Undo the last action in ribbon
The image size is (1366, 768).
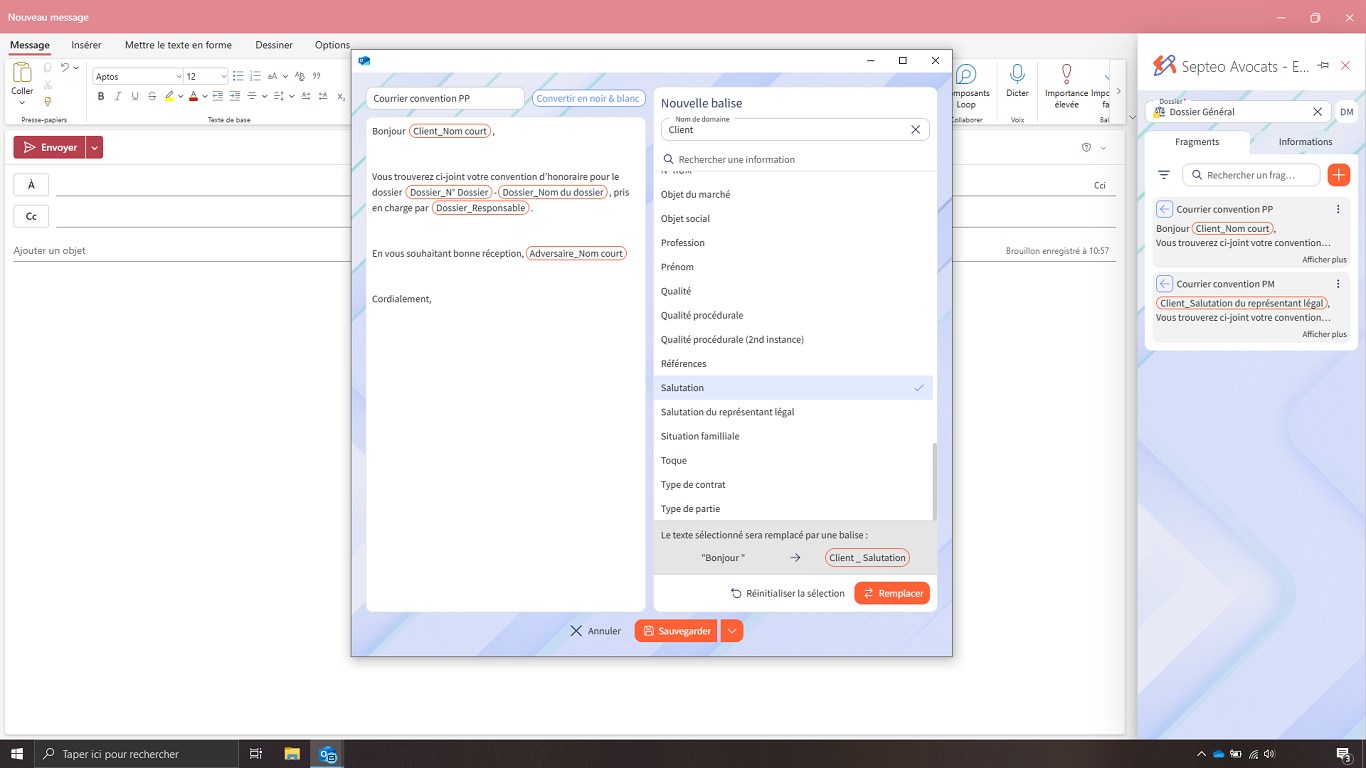64,67
